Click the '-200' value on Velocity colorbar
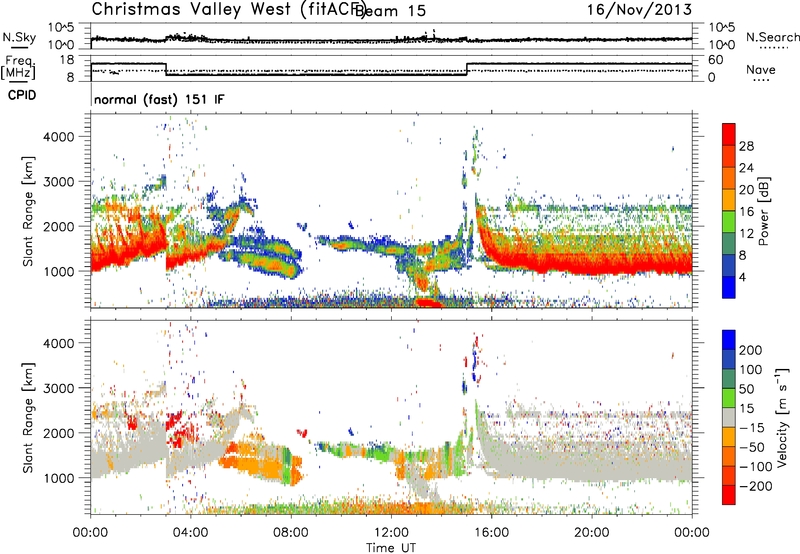This screenshot has width=800, height=554. click(x=754, y=486)
